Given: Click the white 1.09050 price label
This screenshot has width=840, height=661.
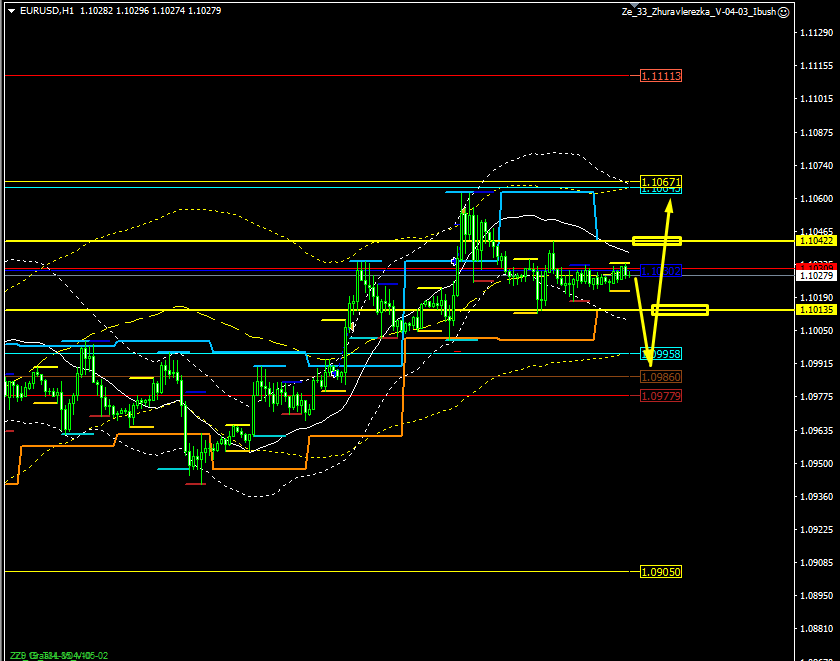Looking at the screenshot, I should (x=661, y=571).
